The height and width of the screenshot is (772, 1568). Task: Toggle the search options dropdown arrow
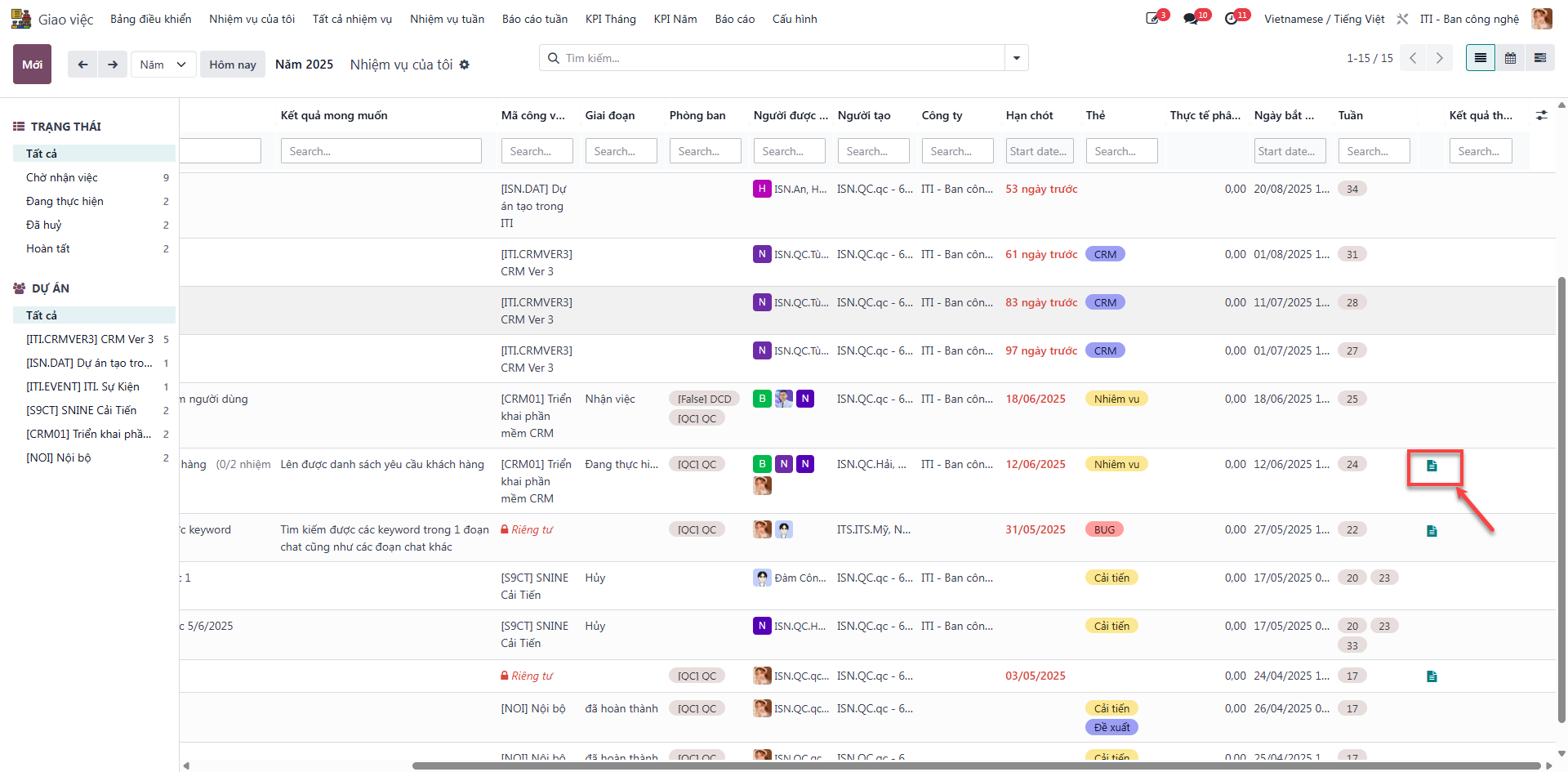1017,58
